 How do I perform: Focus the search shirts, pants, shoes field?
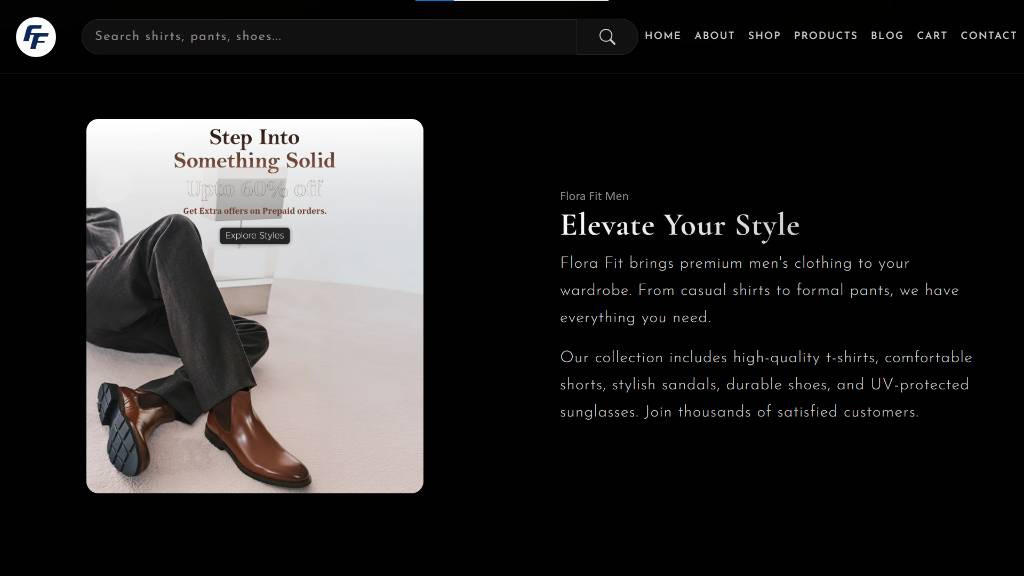pos(329,37)
